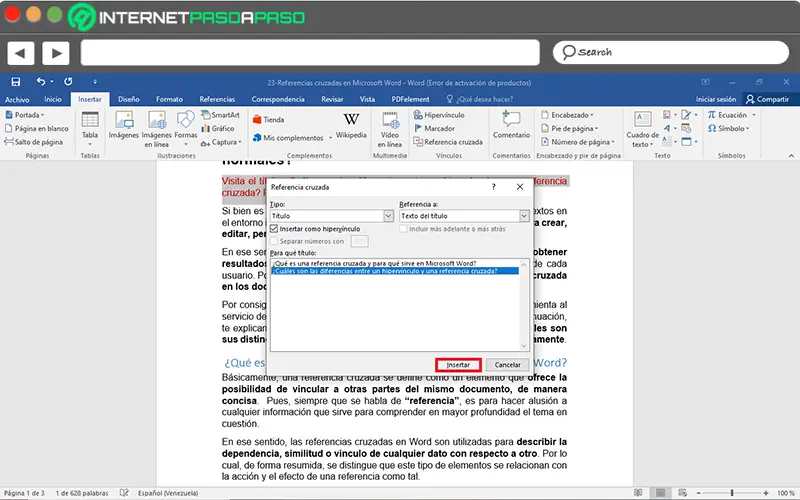Click 'Español (Venezuela)' language in status bar
This screenshot has height=500, width=800.
click(168, 493)
